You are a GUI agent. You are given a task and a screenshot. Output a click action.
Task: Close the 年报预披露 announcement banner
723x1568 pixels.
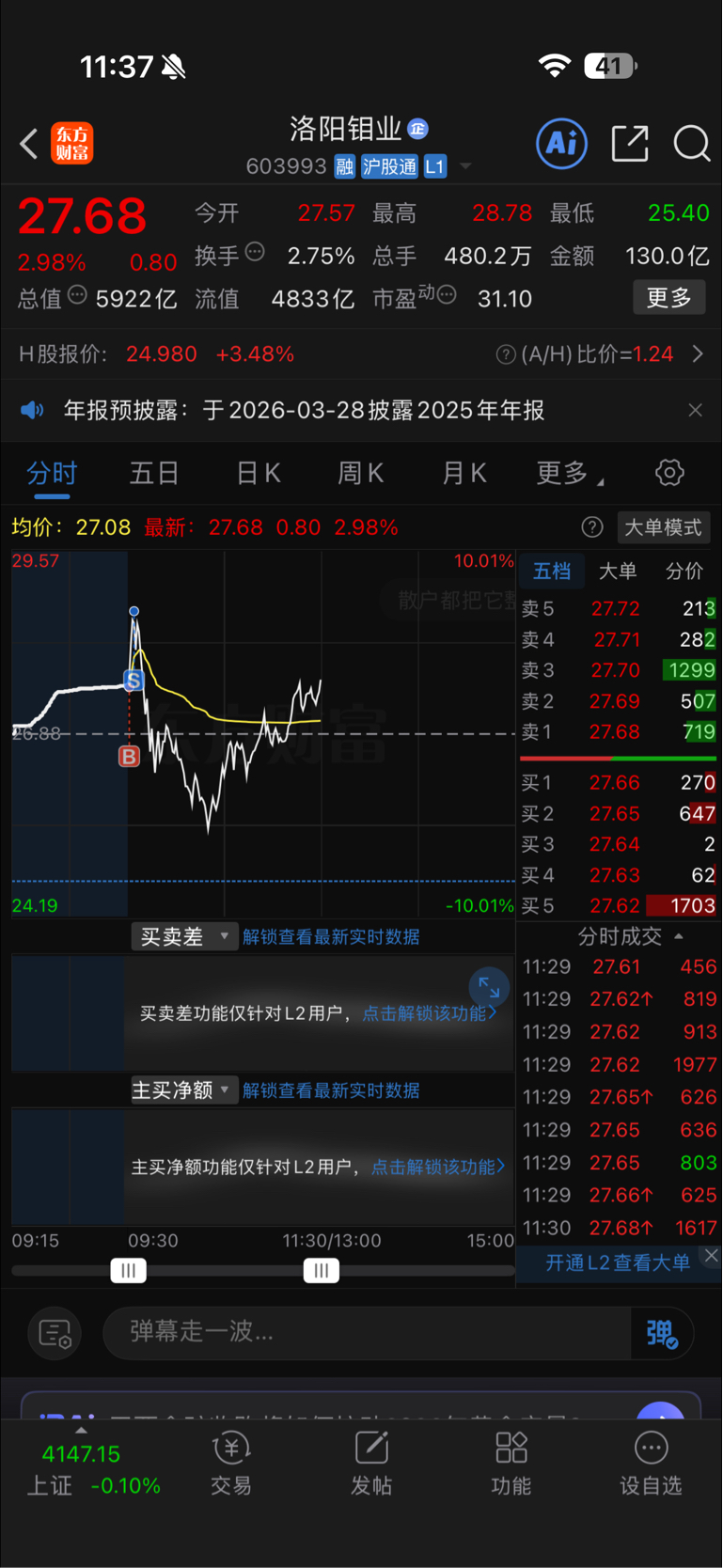(695, 410)
